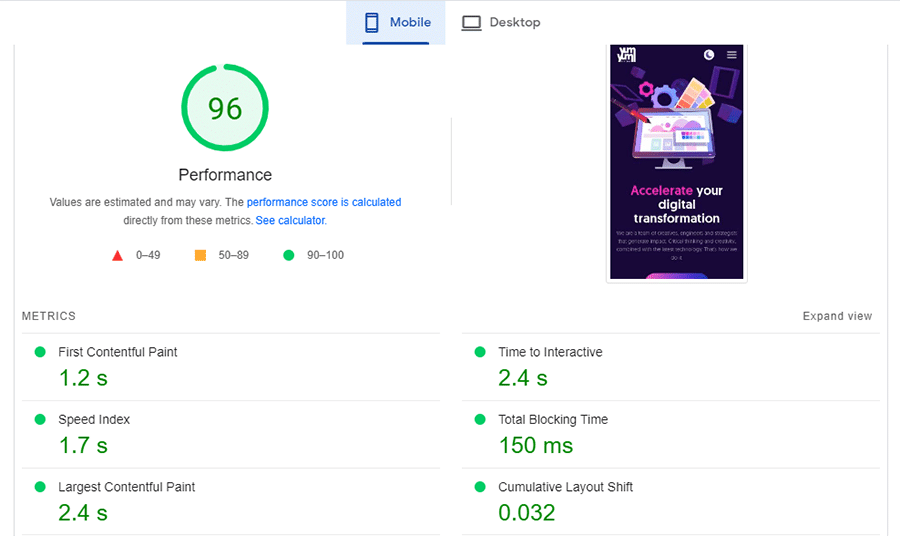The width and height of the screenshot is (900, 536).
Task: Click the METRICS section heading
Action: [49, 316]
